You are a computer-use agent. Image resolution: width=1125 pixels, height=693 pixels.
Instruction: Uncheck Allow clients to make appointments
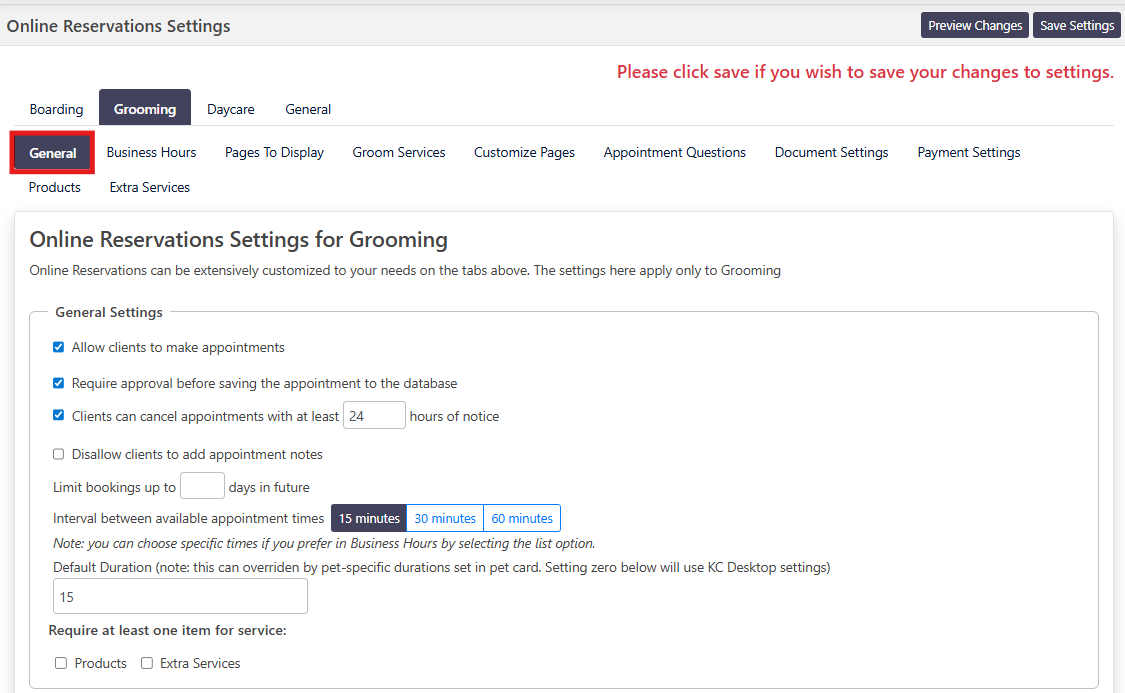click(59, 348)
